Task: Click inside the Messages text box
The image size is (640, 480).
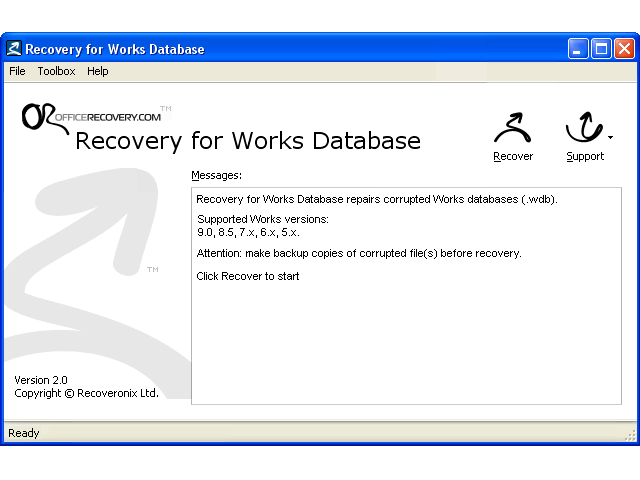Action: 406,296
